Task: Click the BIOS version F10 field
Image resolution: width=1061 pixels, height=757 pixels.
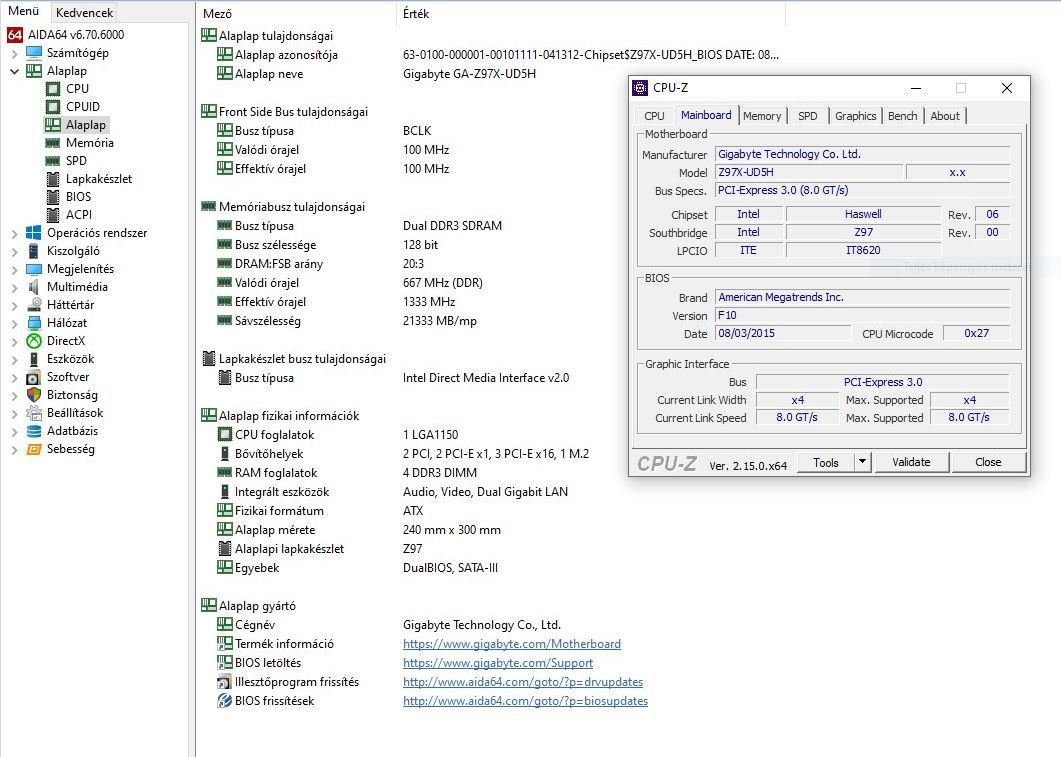Action: 863,315
